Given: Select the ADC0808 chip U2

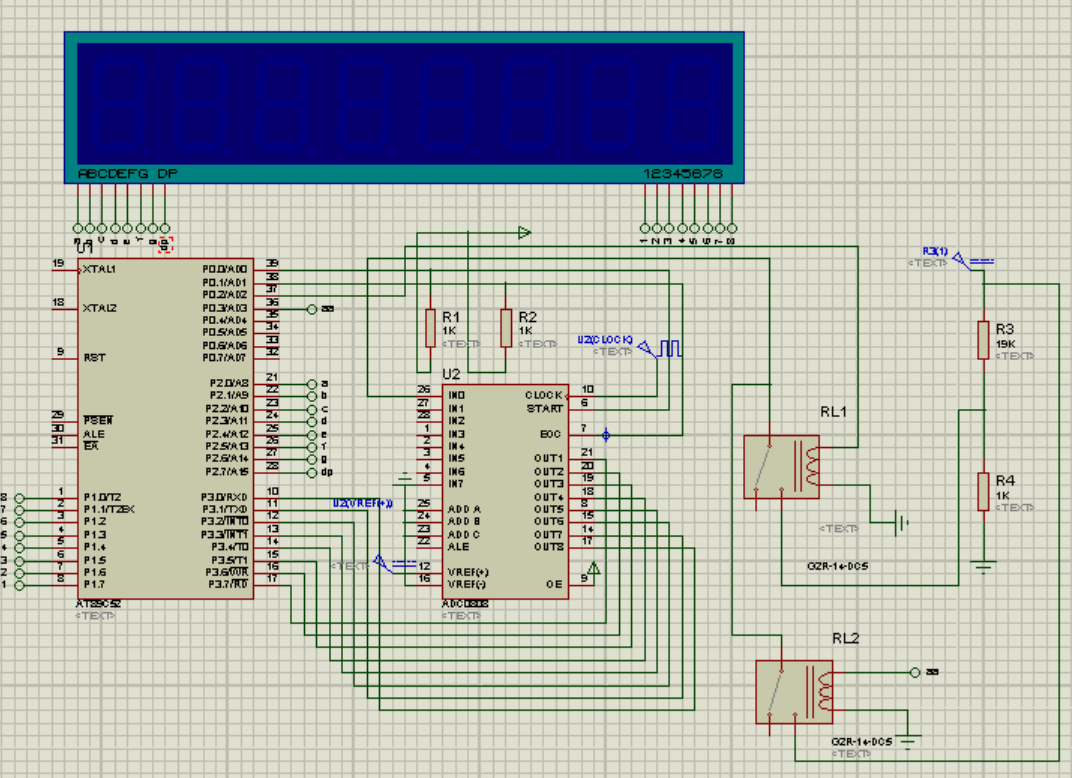Looking at the screenshot, I should pyautogui.click(x=505, y=492).
